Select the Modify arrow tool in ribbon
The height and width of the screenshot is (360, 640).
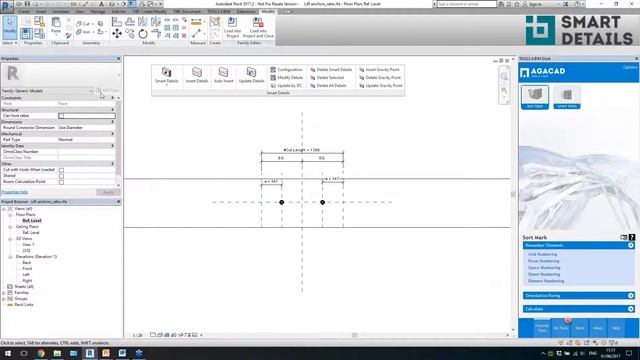point(9,27)
